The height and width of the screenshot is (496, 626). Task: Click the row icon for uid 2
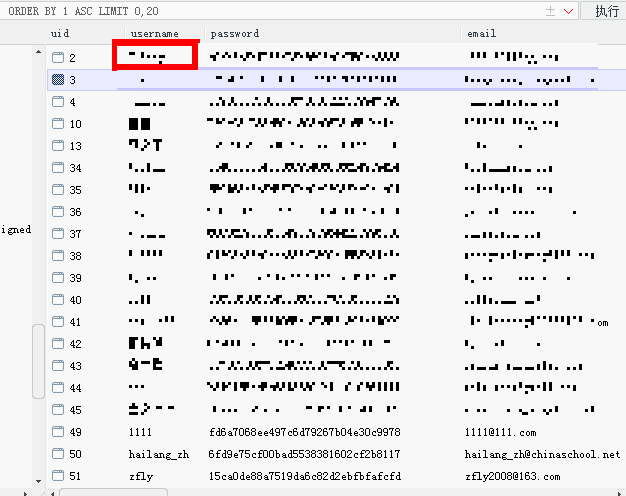point(58,58)
